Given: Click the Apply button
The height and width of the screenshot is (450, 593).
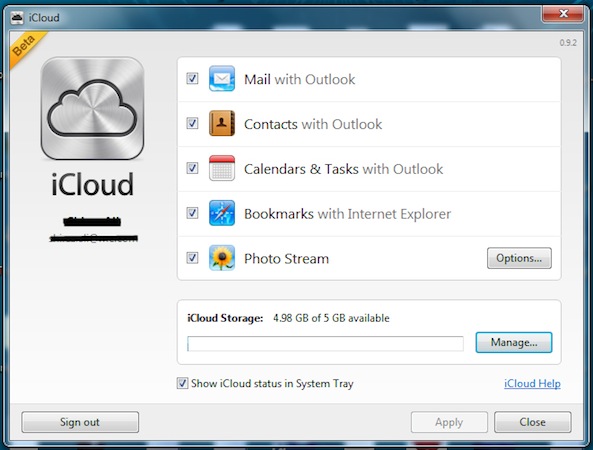Looking at the screenshot, I should 449,422.
